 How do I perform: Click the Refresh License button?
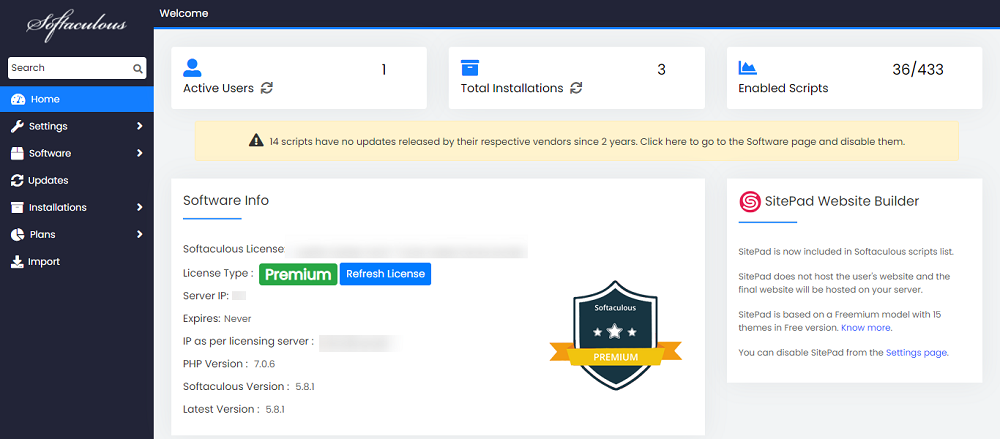[385, 274]
